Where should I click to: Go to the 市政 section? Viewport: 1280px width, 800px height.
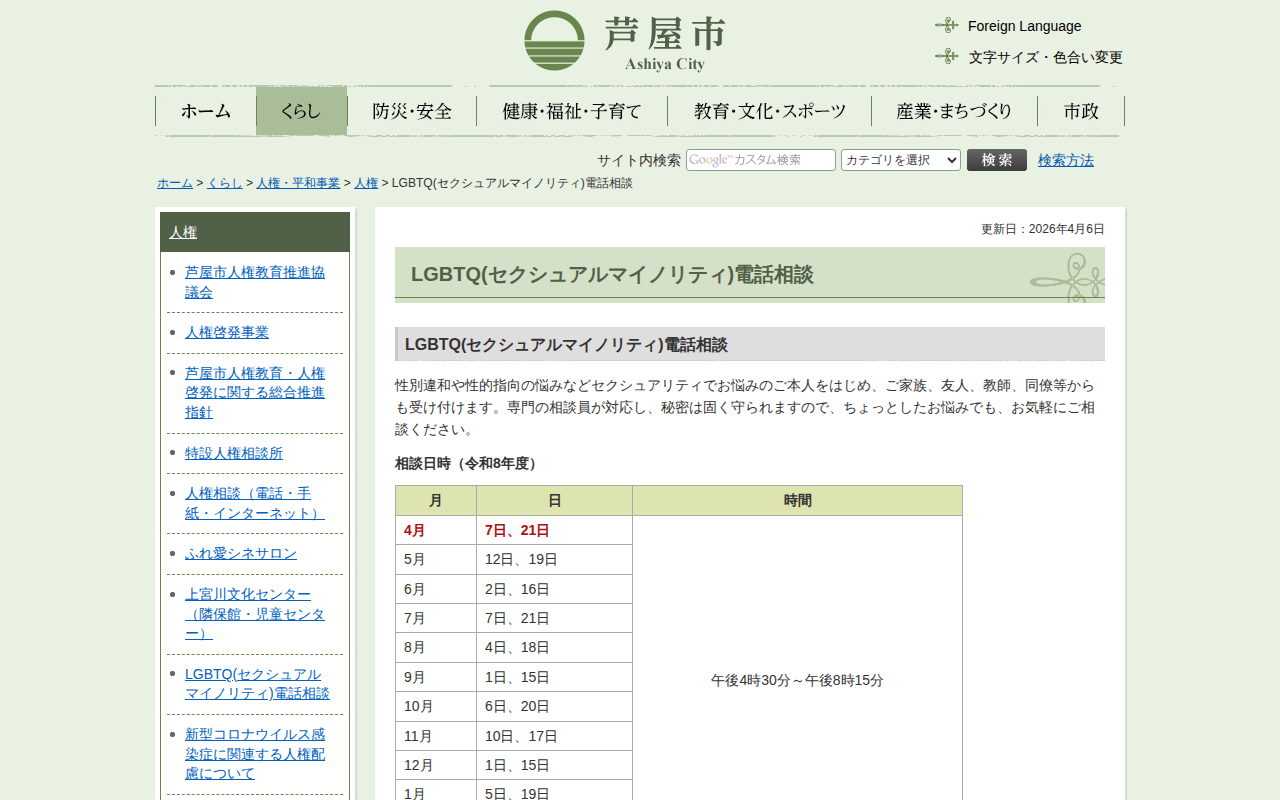click(1081, 111)
